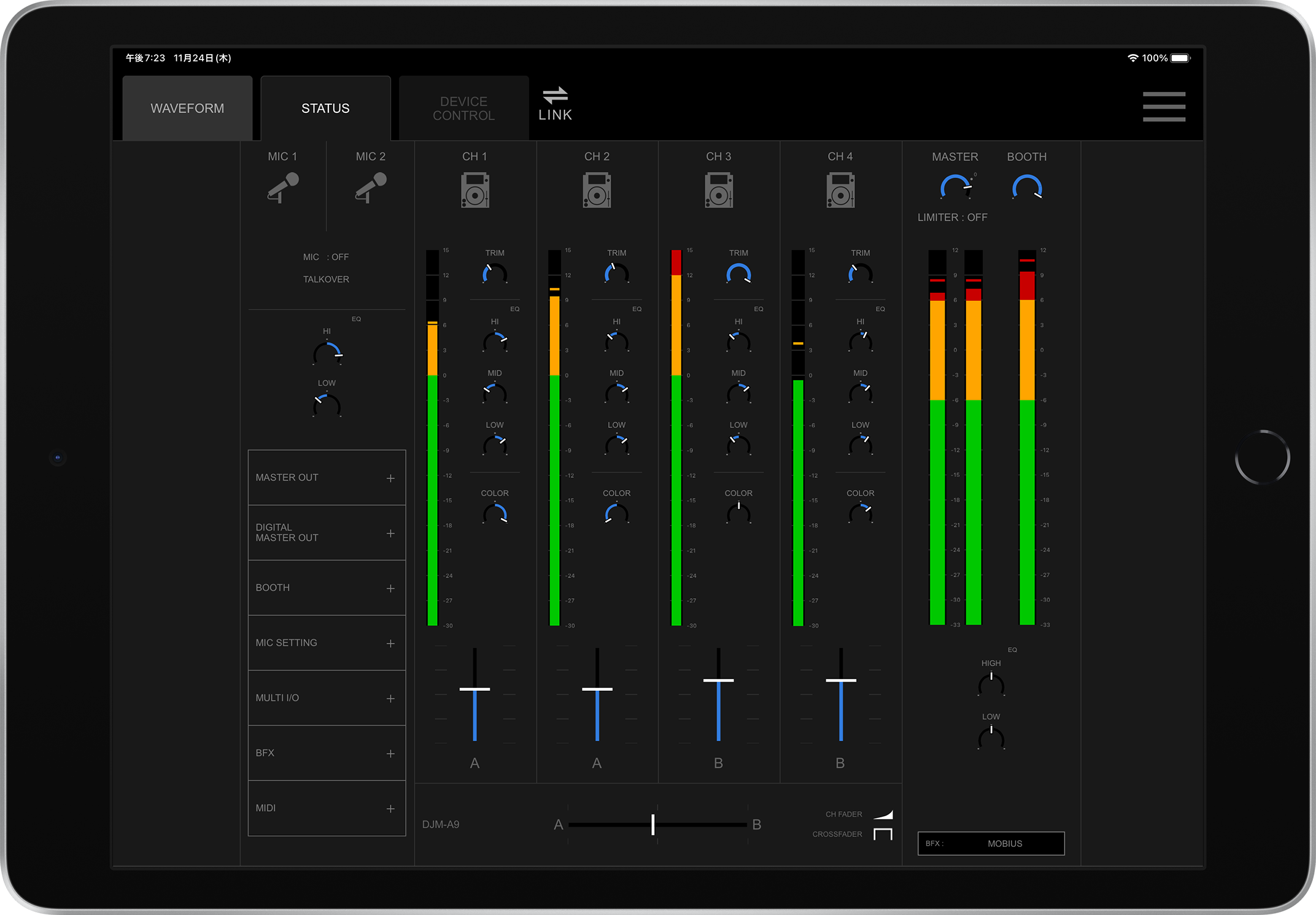Toggle the LIMITER : OFF setting

coord(952,217)
